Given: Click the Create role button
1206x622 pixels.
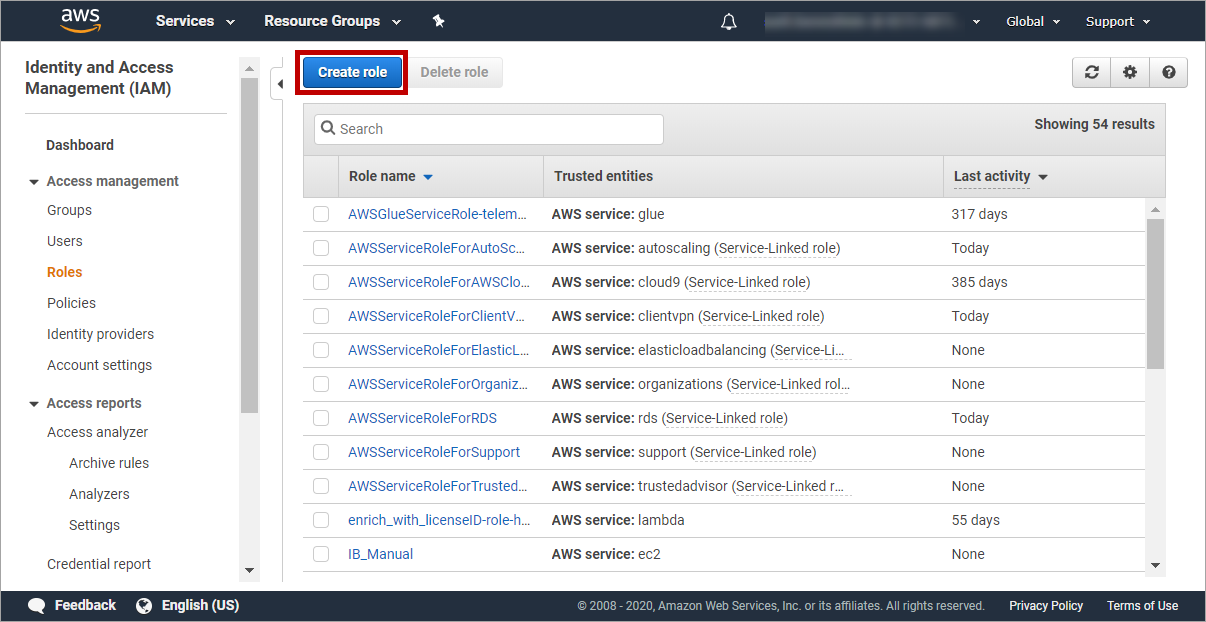Looking at the screenshot, I should tap(352, 72).
